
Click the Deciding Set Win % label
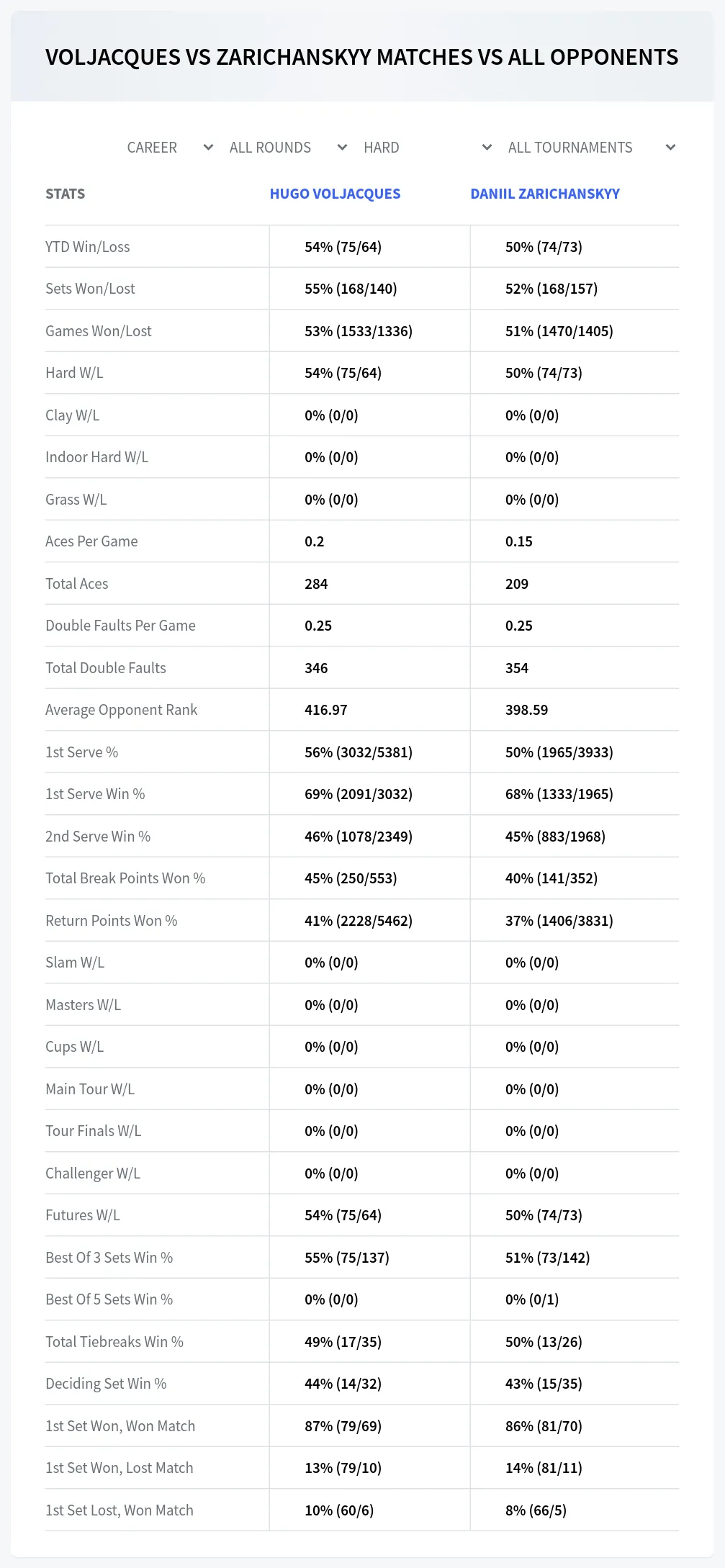106,1384
